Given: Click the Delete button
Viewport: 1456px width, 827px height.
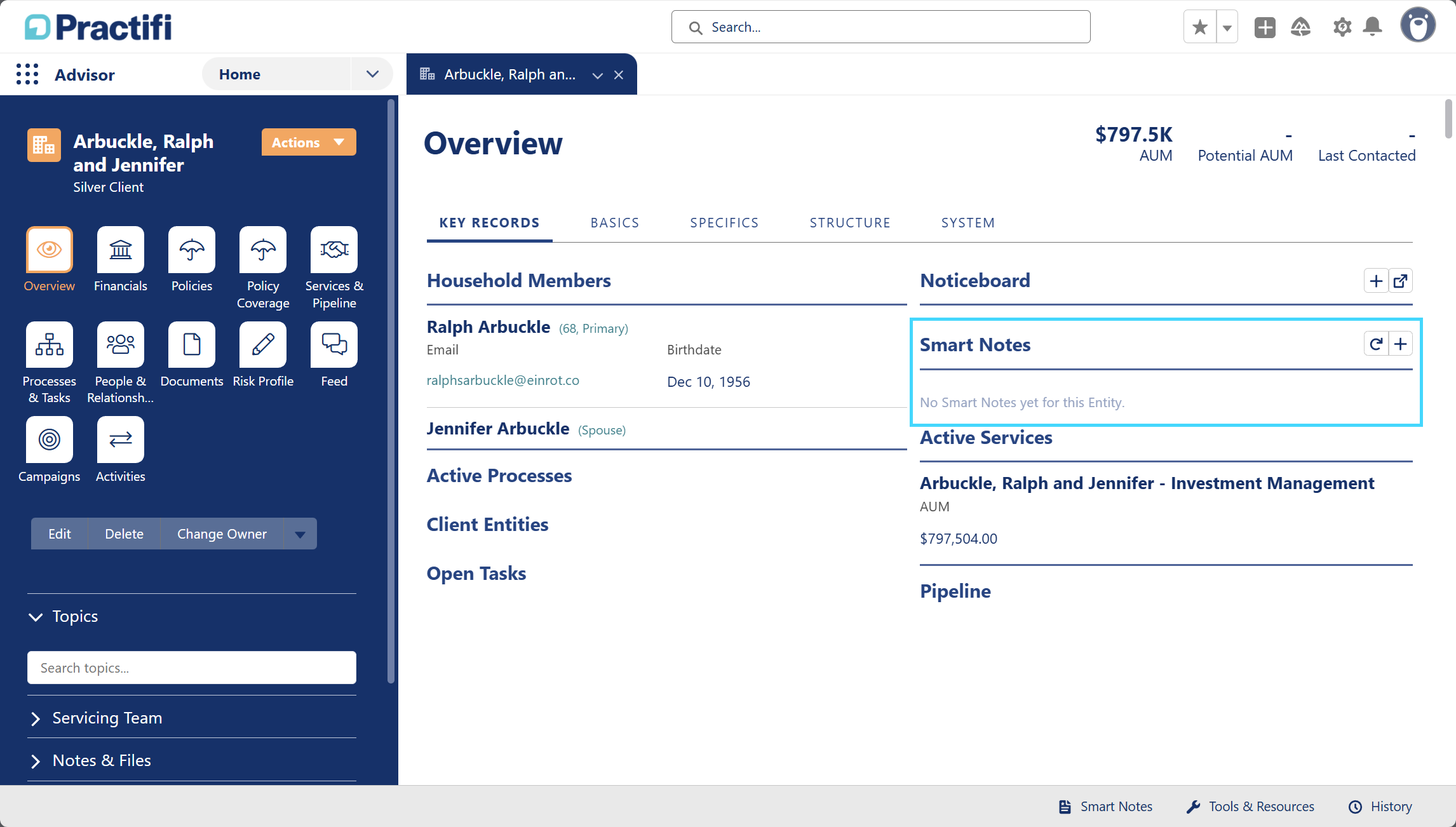Looking at the screenshot, I should coord(125,534).
